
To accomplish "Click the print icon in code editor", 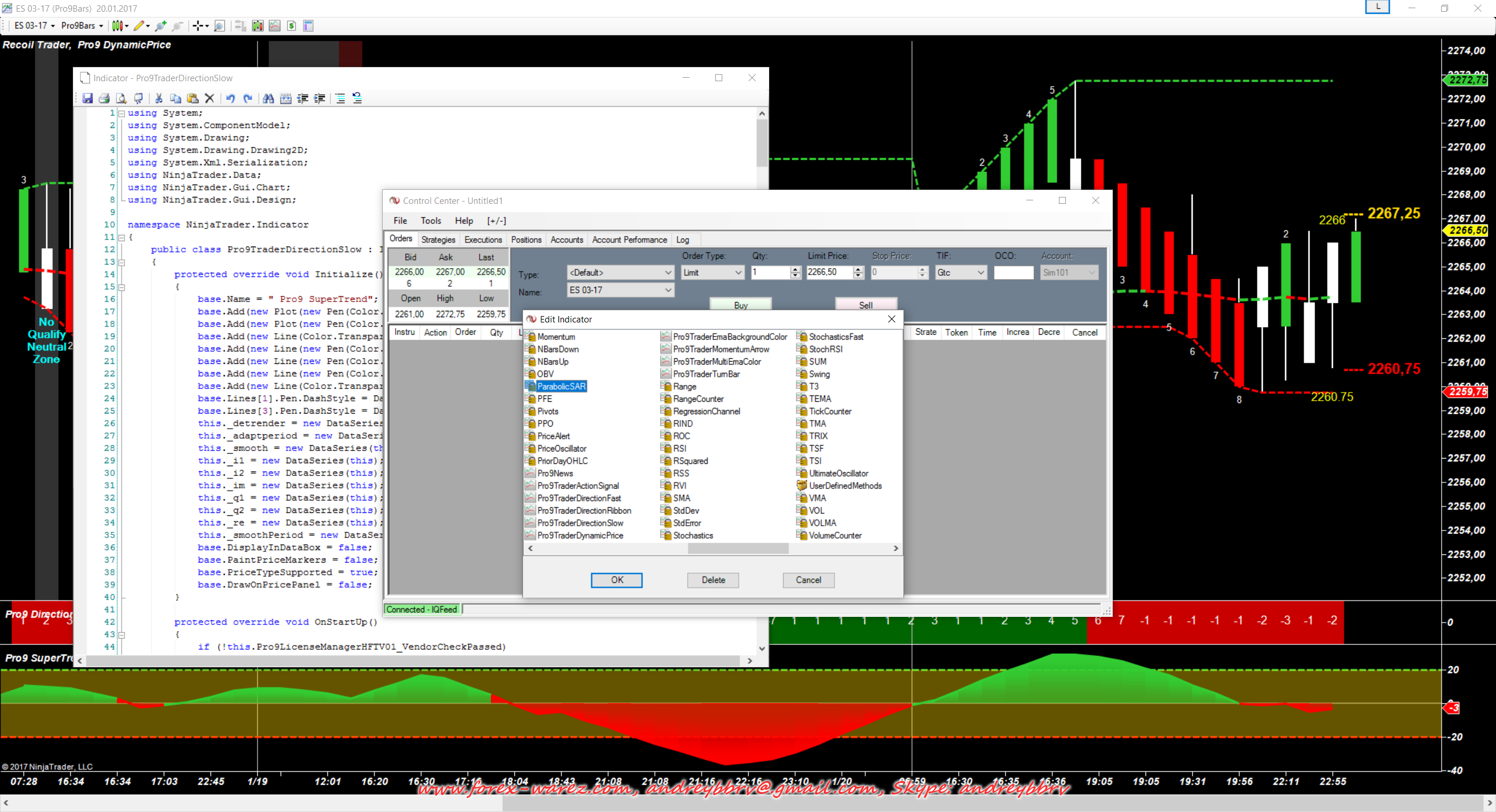I will coord(104,98).
